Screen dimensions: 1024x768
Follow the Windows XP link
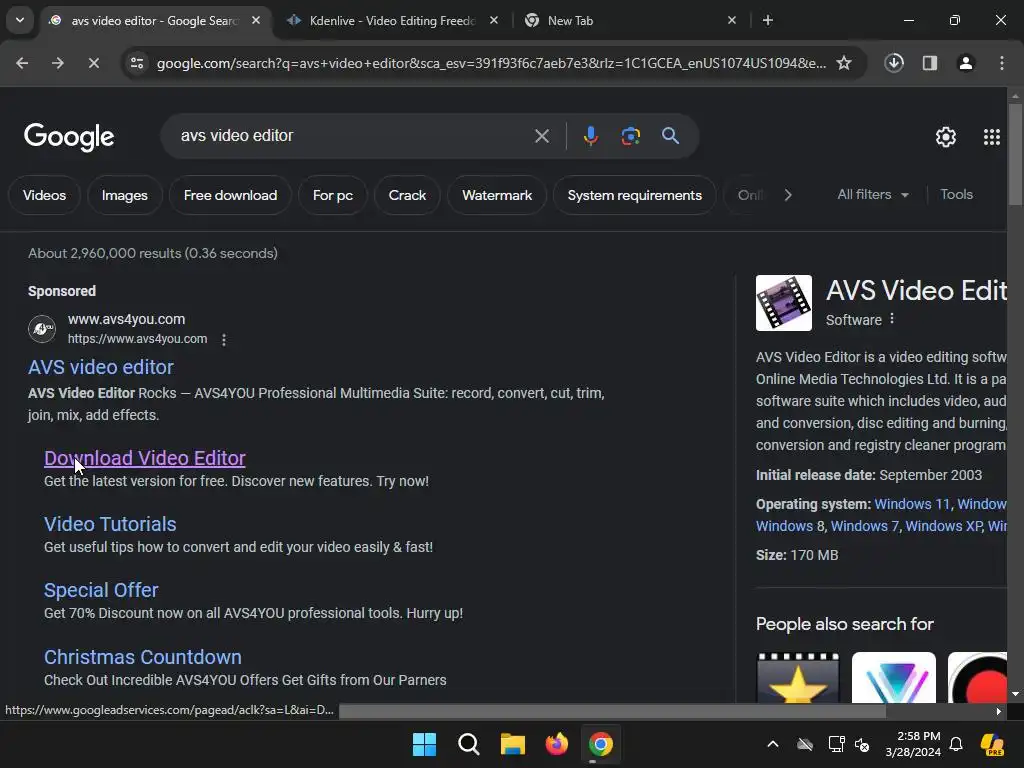(944, 526)
